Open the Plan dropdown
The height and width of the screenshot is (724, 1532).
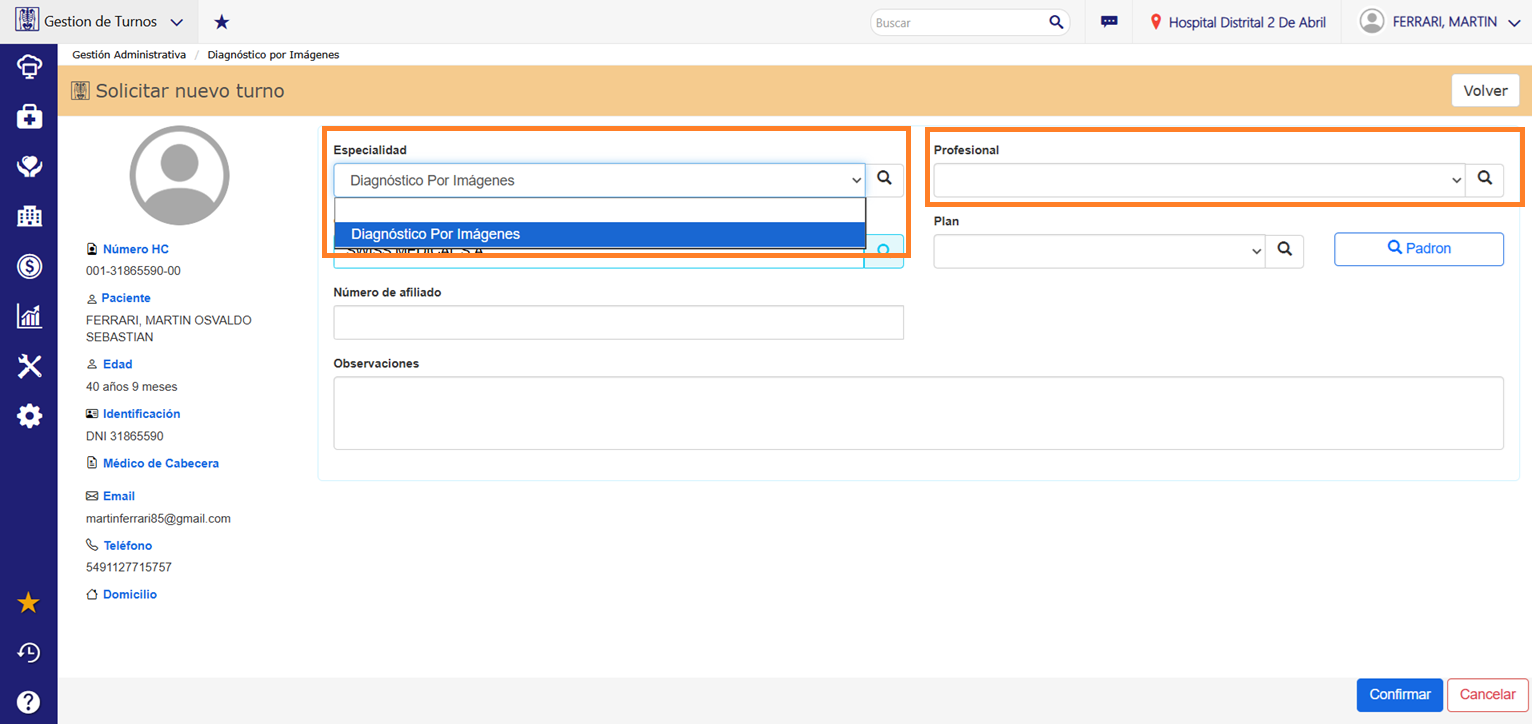coord(1100,251)
